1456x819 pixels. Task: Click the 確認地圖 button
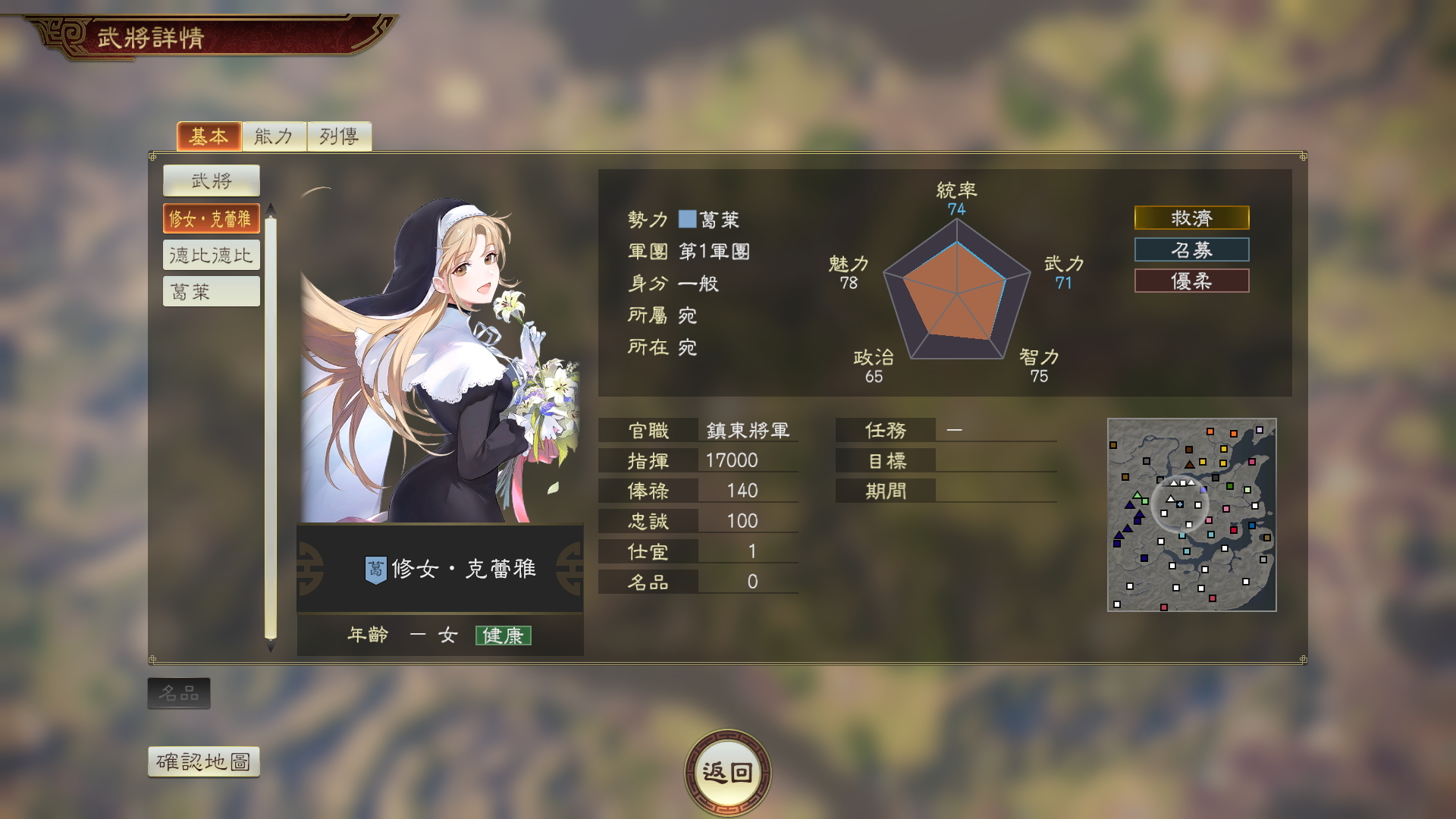click(x=203, y=761)
